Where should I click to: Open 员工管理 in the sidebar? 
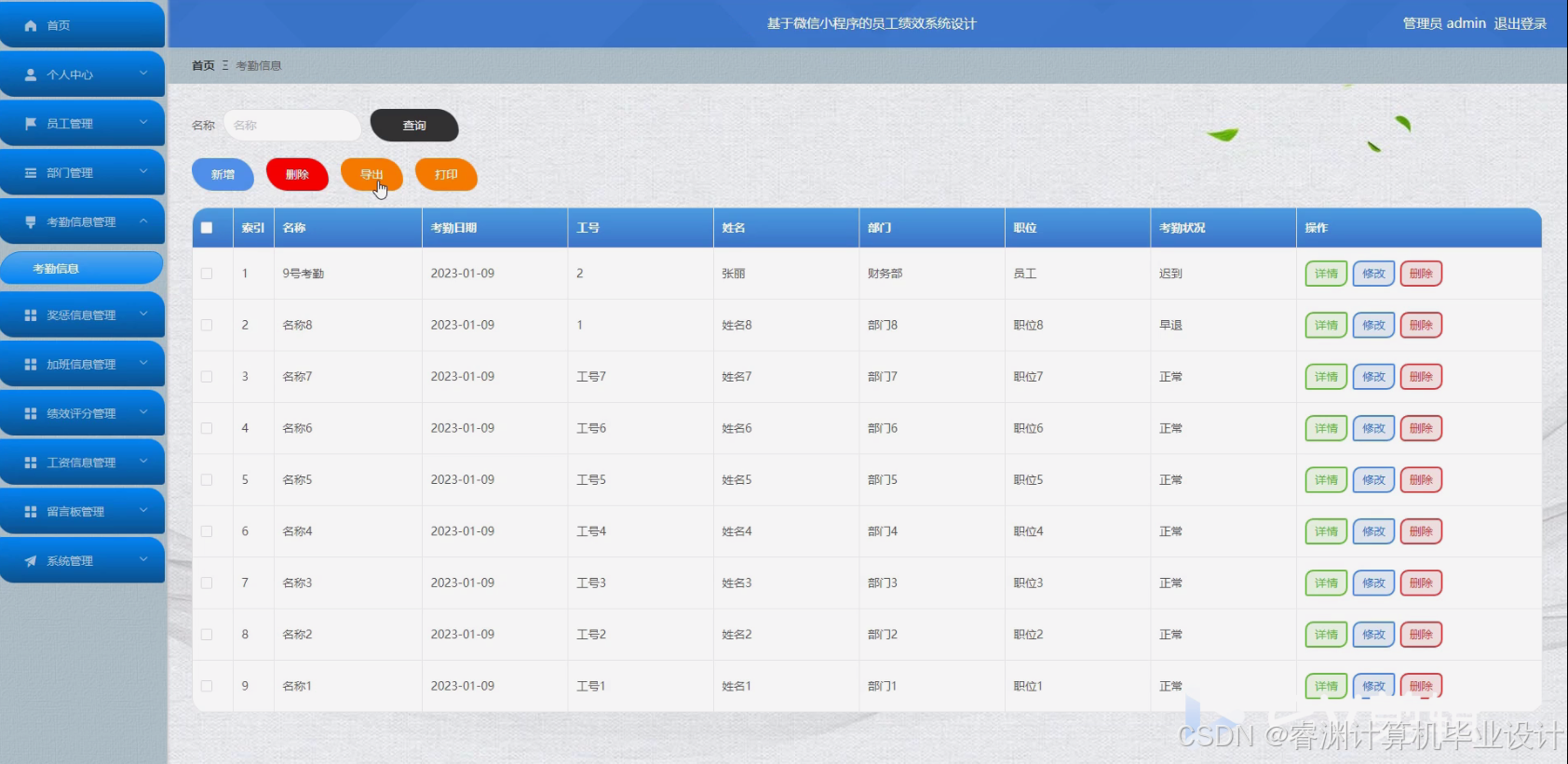coord(82,124)
